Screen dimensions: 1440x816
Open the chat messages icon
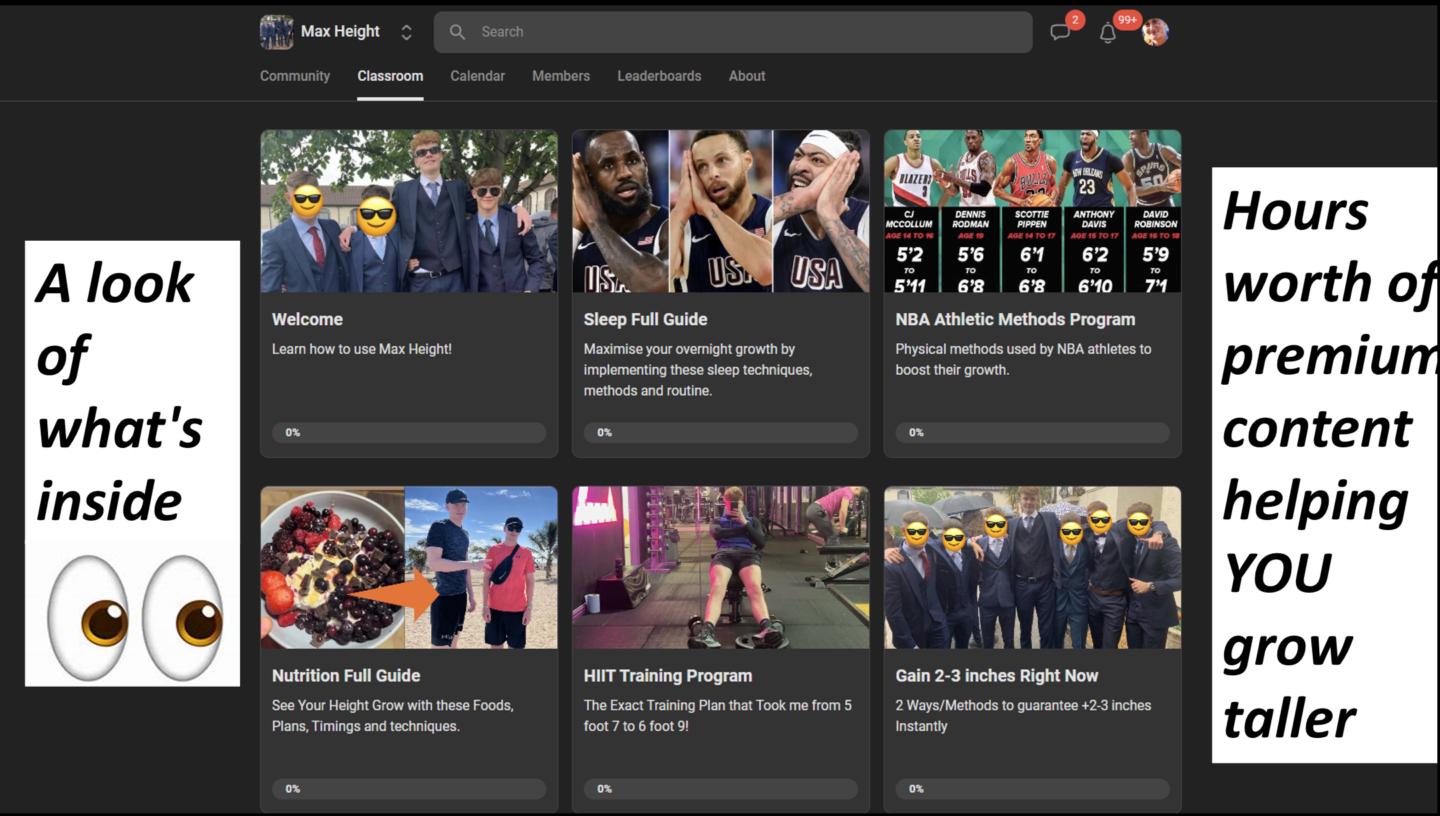(1060, 32)
